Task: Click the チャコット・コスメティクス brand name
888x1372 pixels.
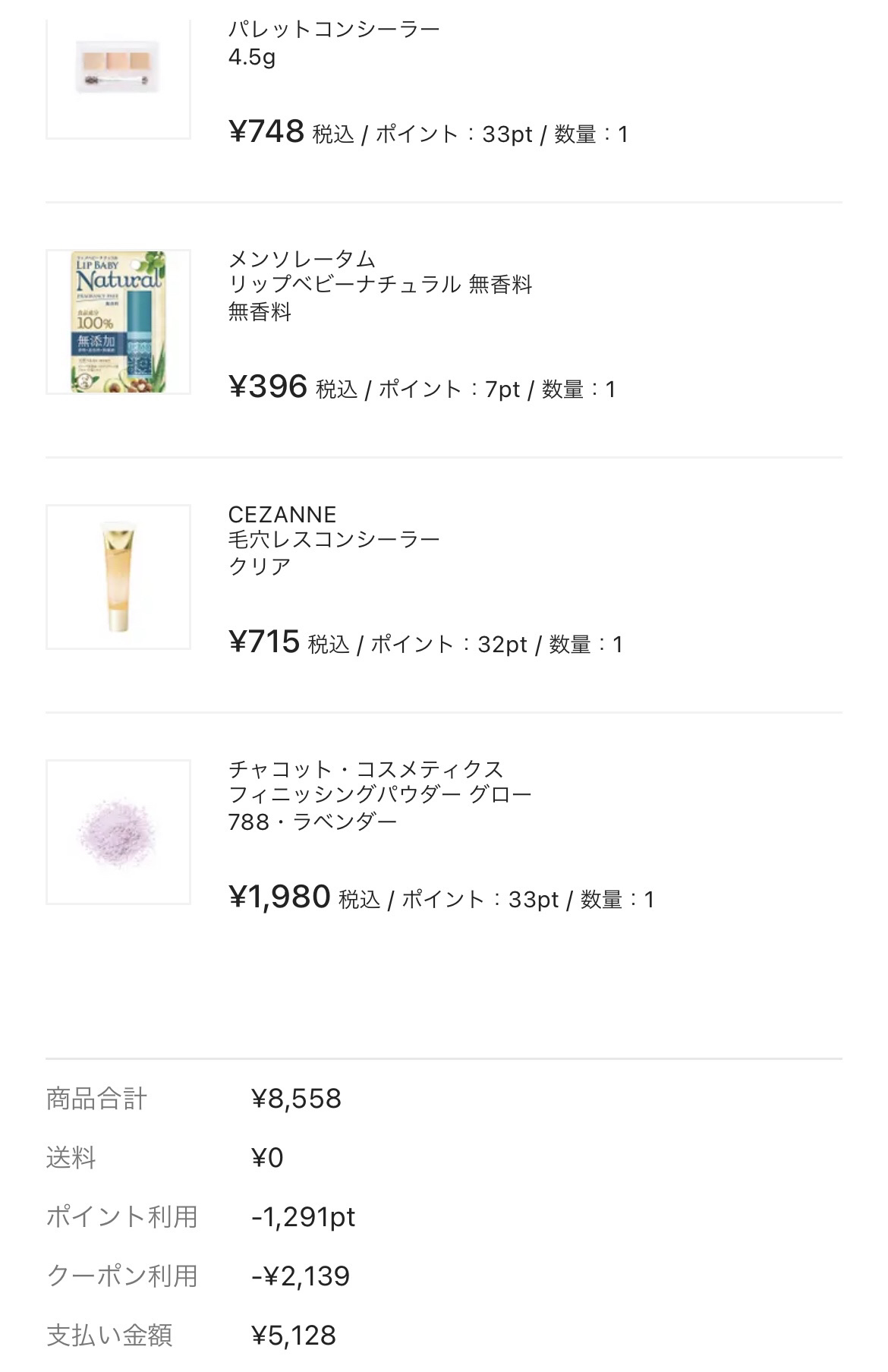Action: click(366, 769)
